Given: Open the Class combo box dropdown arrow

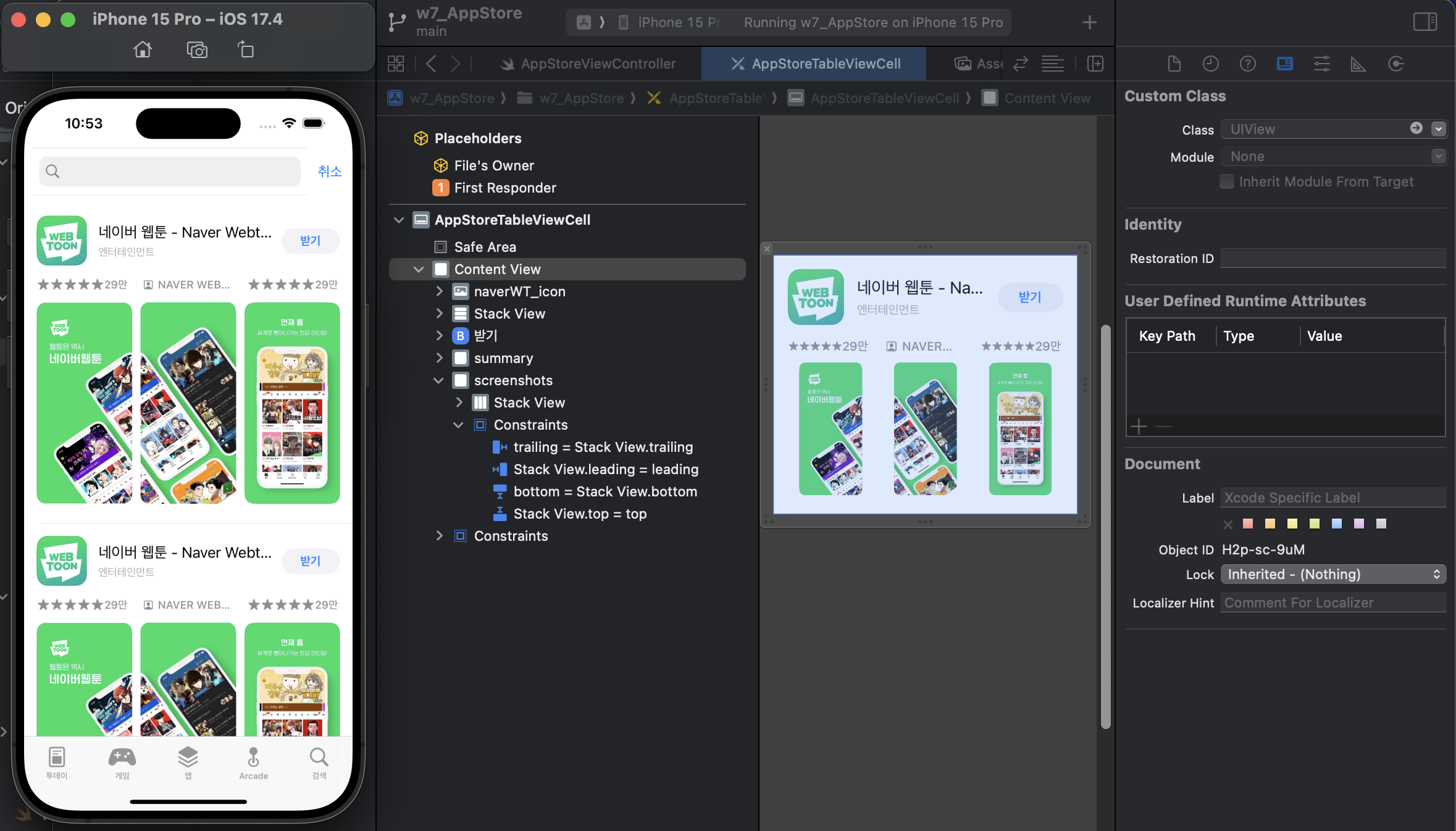Looking at the screenshot, I should (1439, 129).
